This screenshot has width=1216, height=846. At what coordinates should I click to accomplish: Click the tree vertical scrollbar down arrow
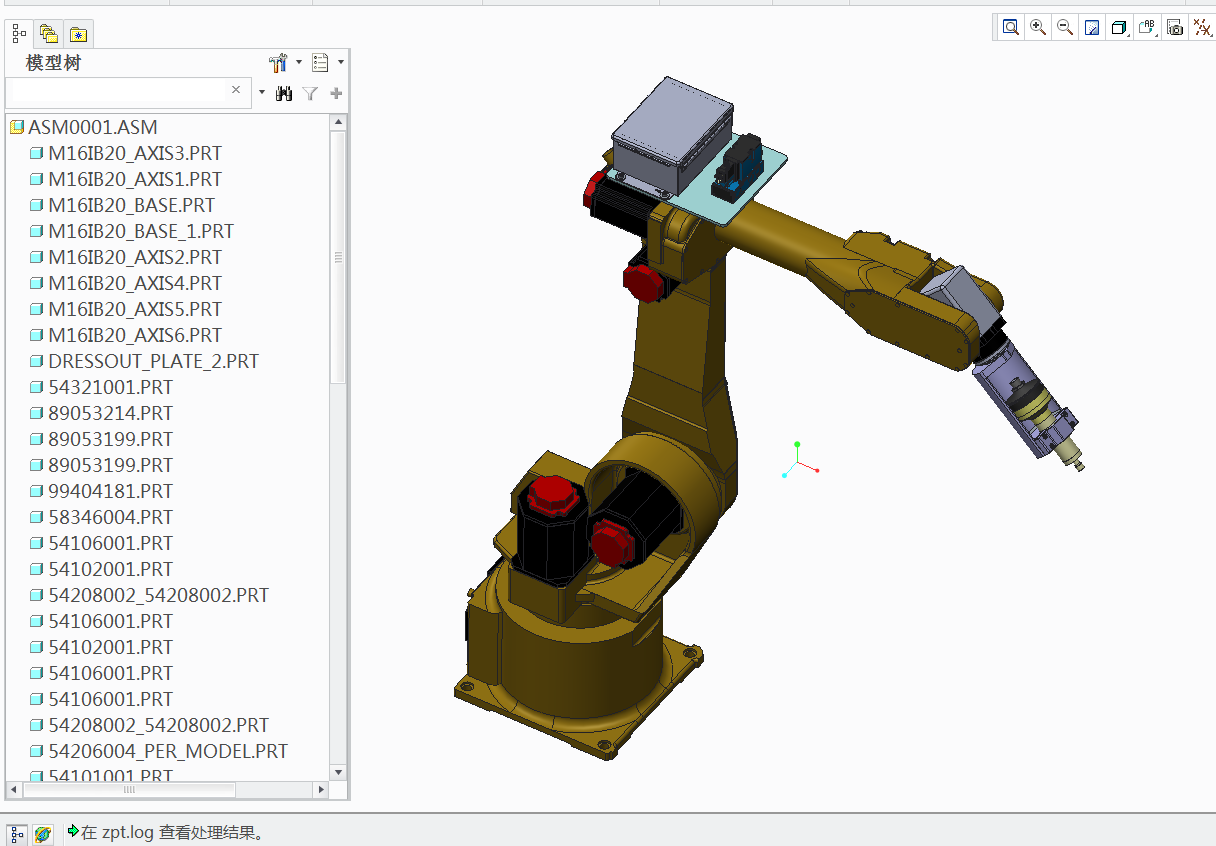click(338, 772)
